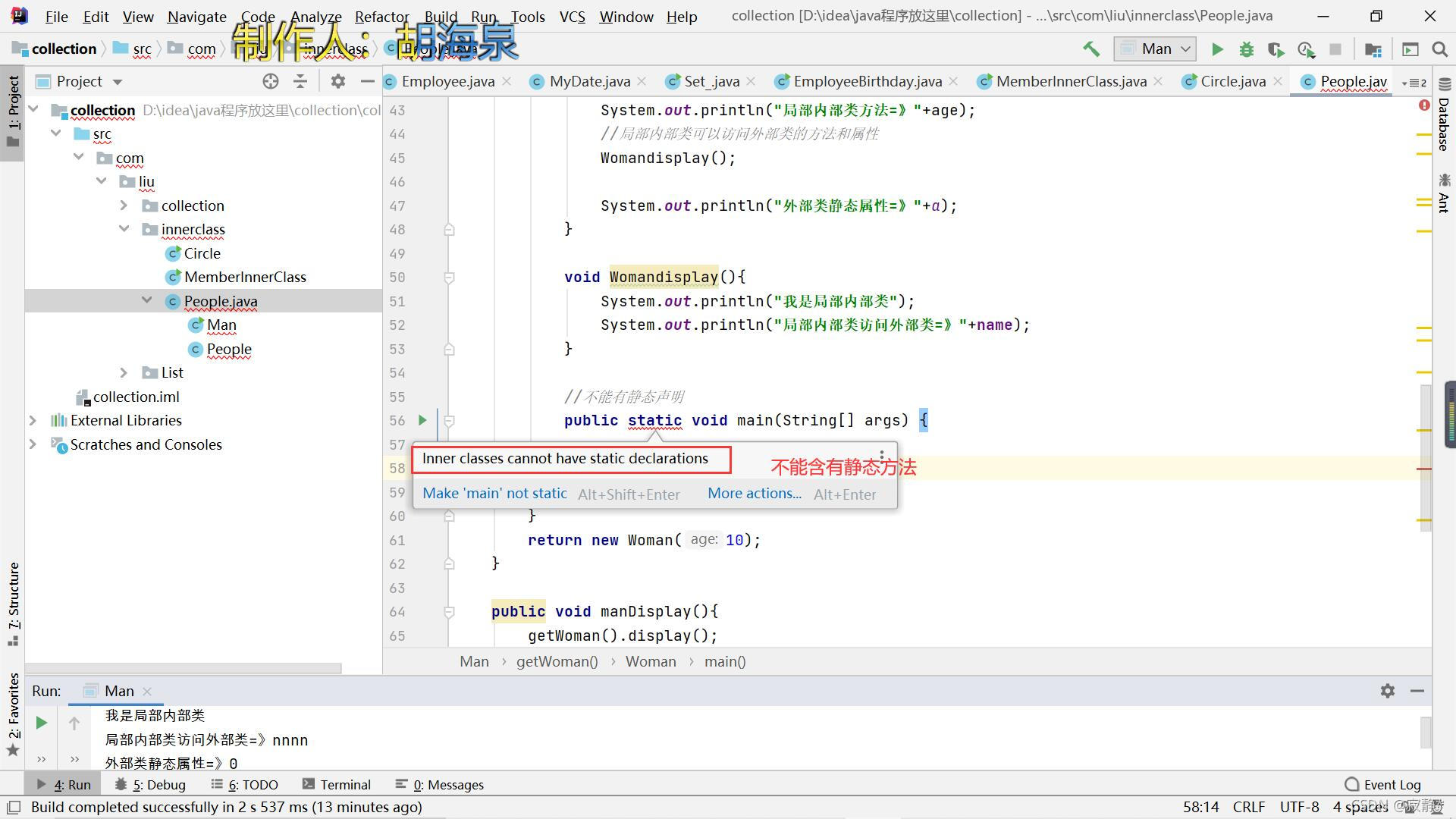Expand the External Libraries node
This screenshot has height=819, width=1456.
[x=33, y=420]
